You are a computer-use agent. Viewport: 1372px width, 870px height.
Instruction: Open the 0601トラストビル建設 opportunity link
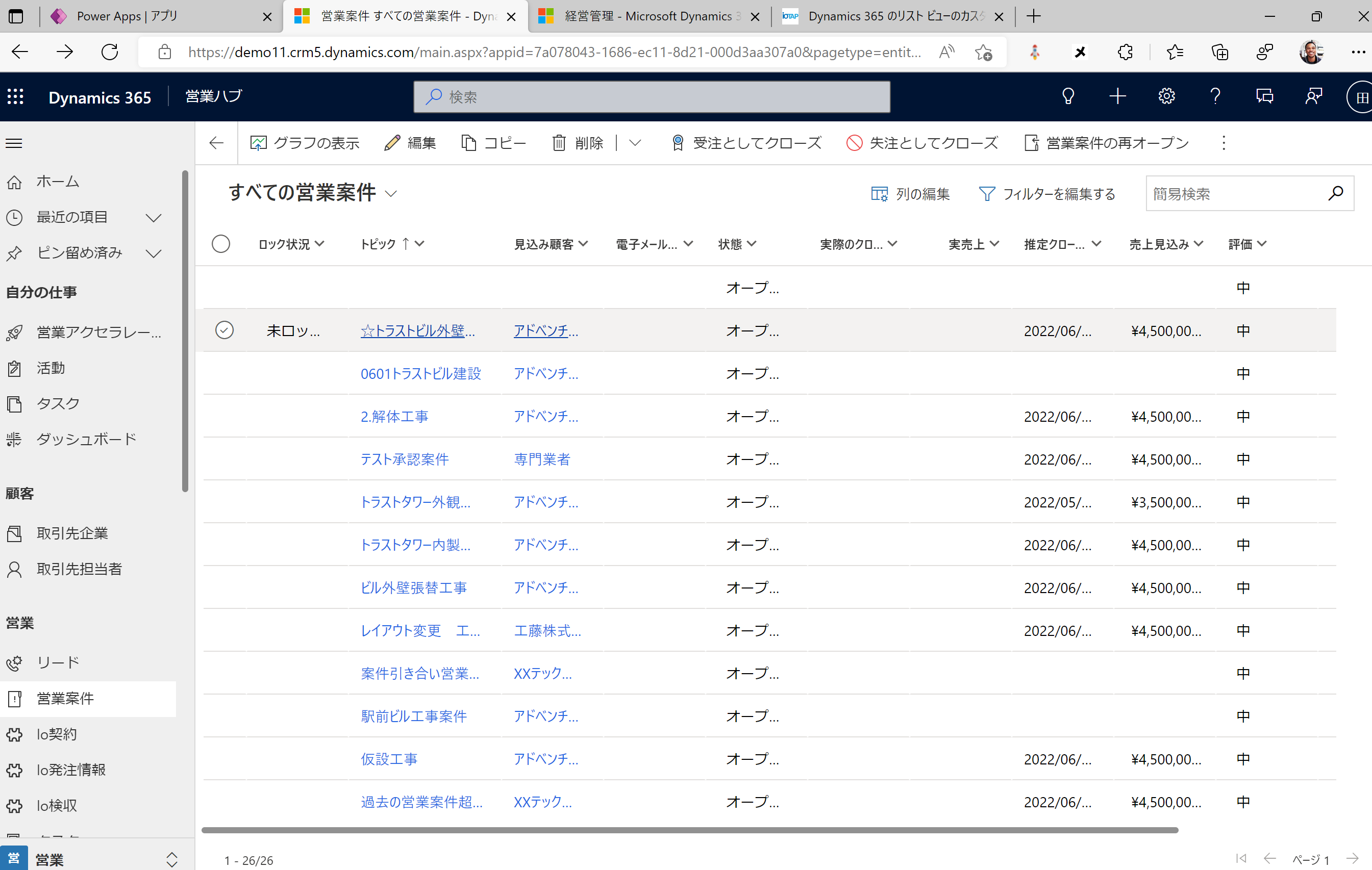420,373
